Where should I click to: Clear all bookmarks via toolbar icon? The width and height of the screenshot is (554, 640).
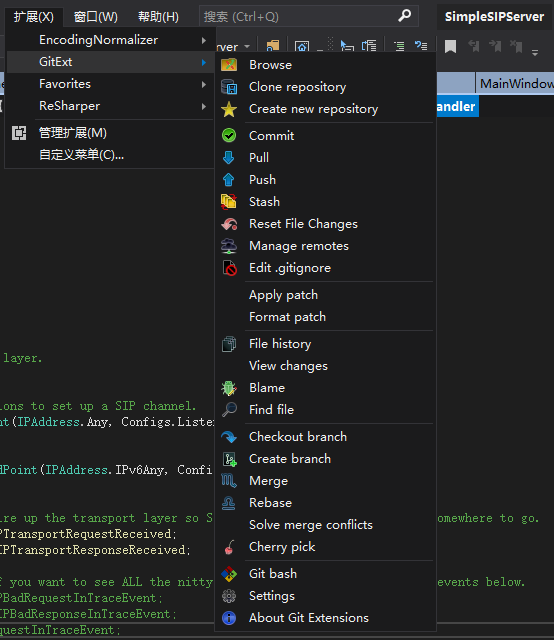tap(516, 46)
